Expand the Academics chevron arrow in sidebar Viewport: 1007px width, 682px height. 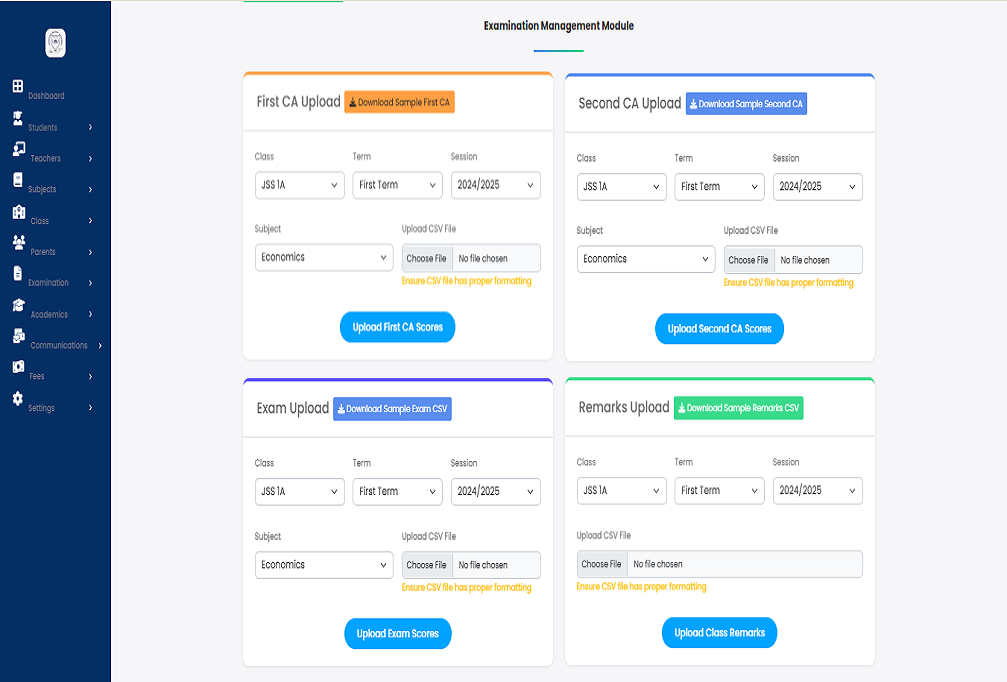[90, 314]
